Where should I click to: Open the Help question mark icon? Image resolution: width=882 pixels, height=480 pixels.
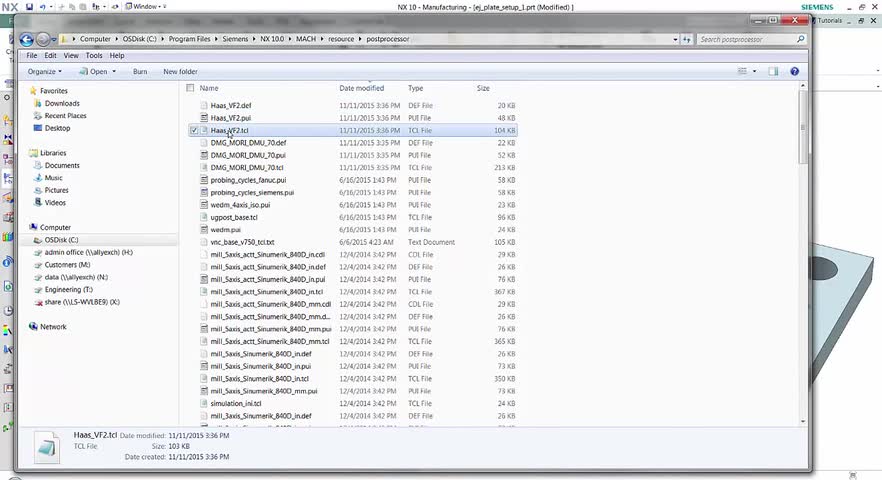[794, 71]
